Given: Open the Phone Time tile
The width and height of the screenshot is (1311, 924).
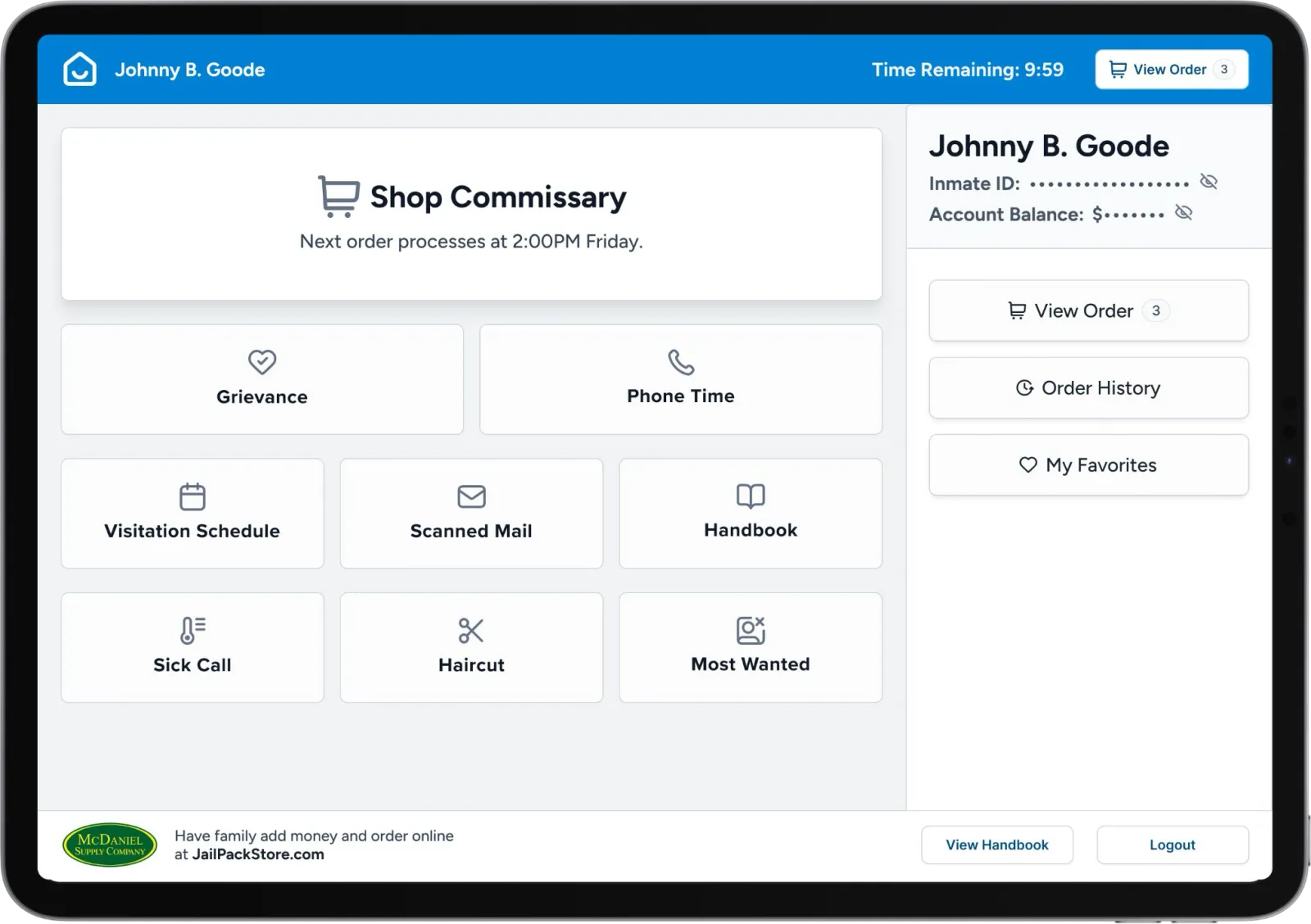Looking at the screenshot, I should coord(681,379).
